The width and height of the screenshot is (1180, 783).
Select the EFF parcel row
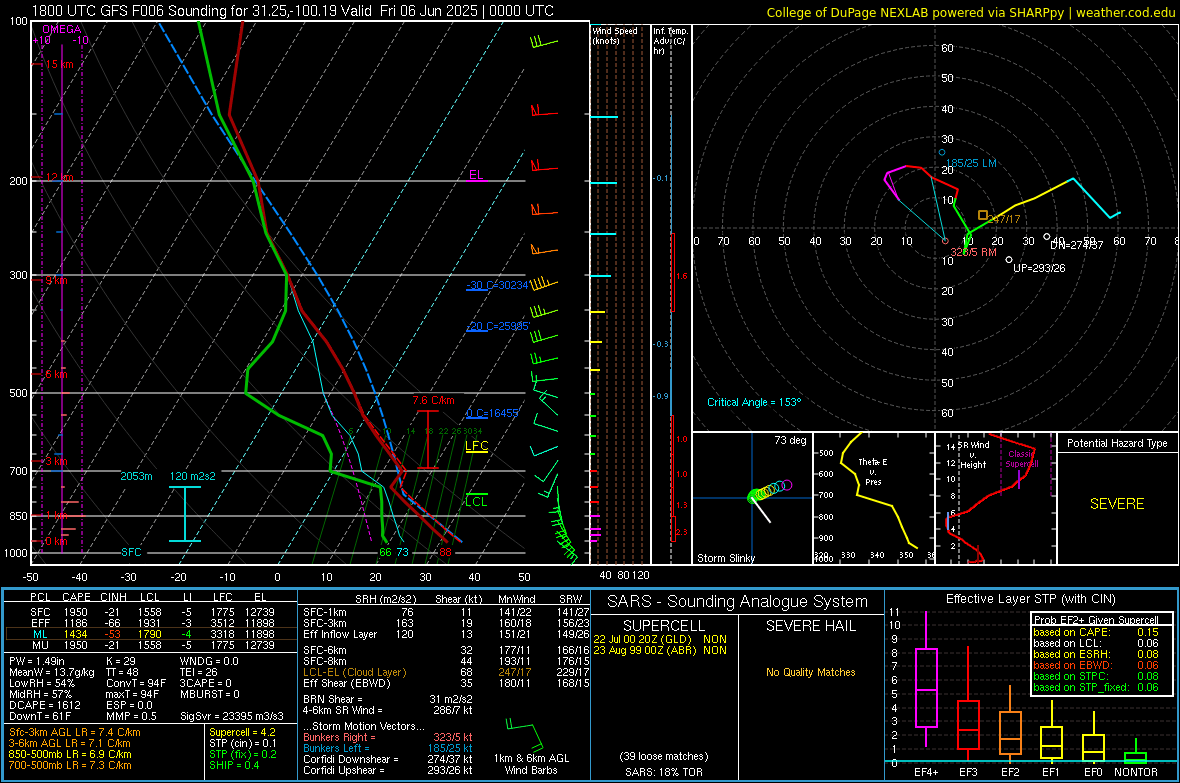coord(150,623)
